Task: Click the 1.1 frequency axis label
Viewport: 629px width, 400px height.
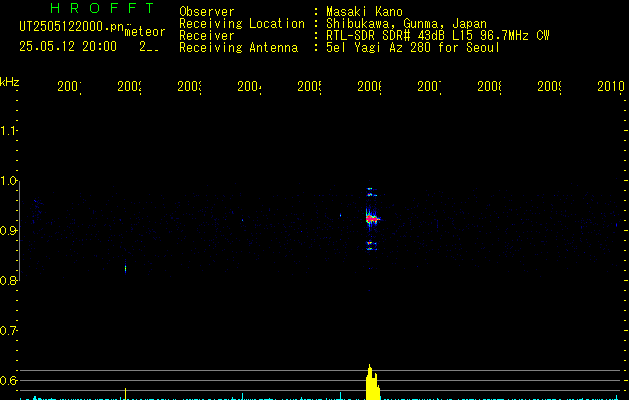Action: click(x=8, y=131)
